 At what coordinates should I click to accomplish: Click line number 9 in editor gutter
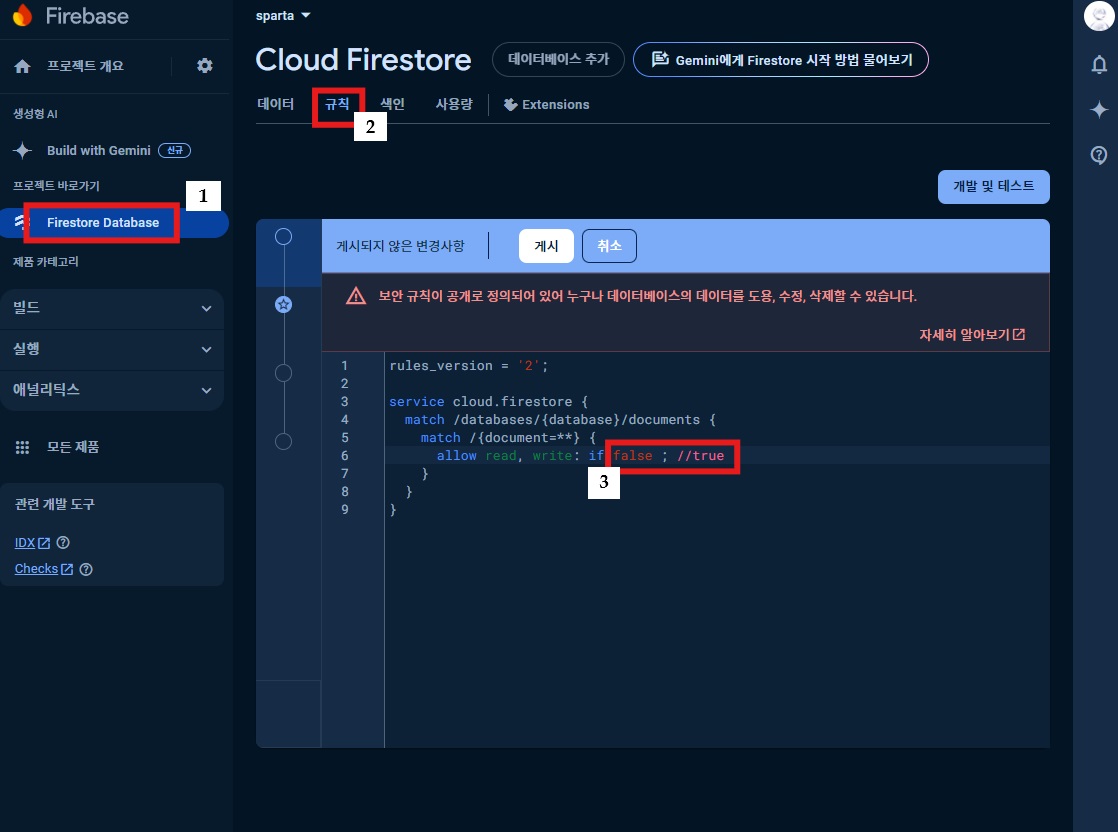pos(344,509)
